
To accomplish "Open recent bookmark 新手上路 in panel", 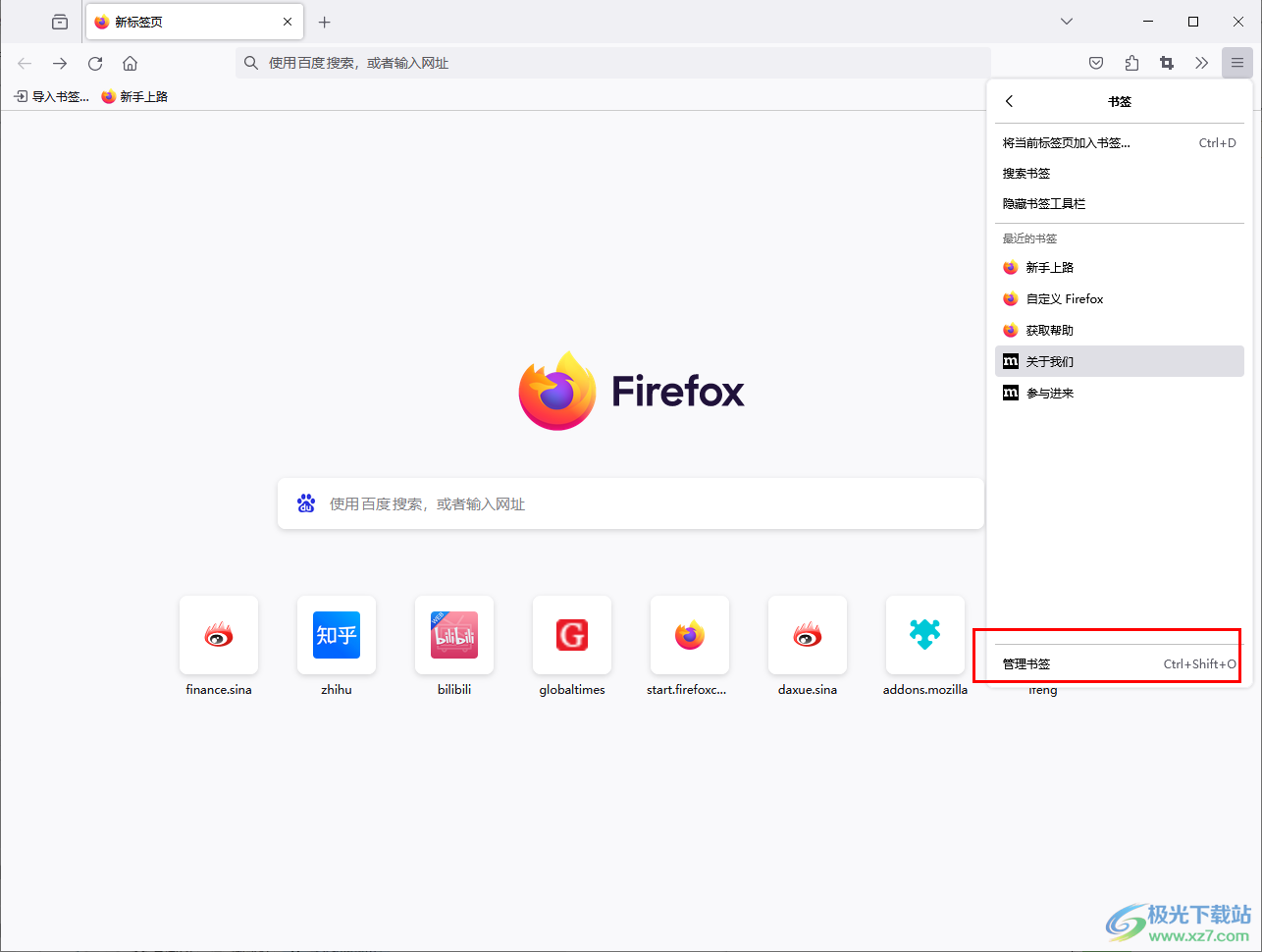I will 1120,267.
